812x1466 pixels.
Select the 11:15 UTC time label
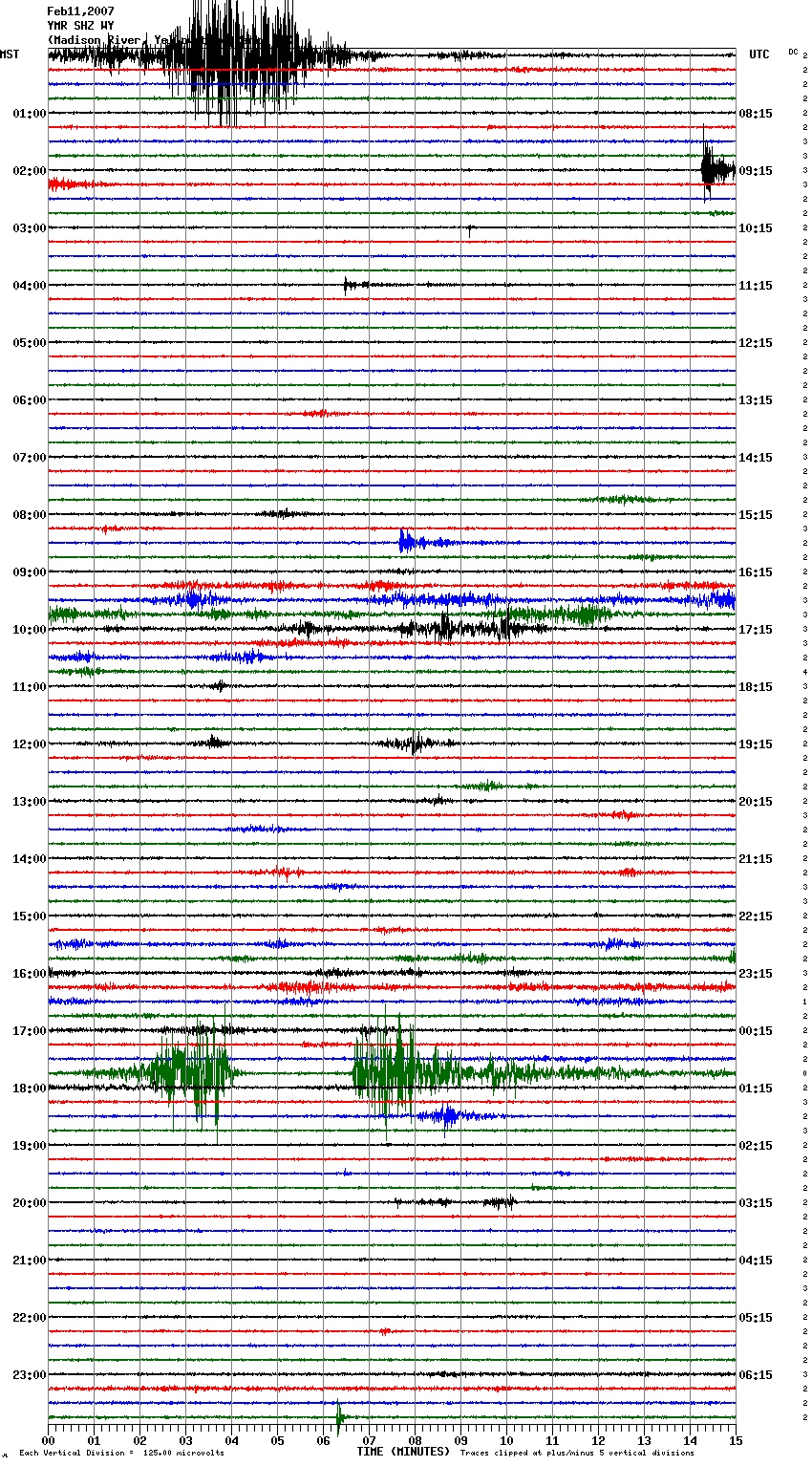756,286
